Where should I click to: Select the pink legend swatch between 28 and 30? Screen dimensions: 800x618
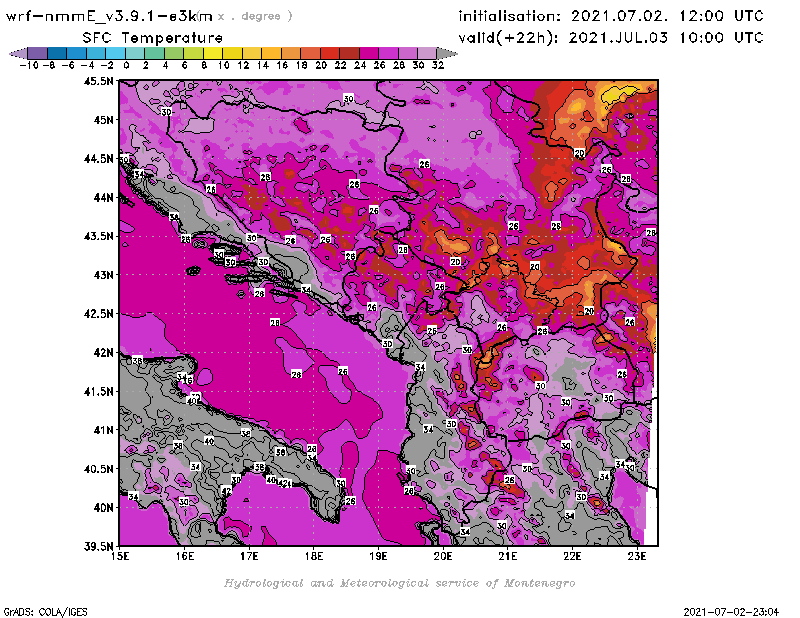(408, 53)
